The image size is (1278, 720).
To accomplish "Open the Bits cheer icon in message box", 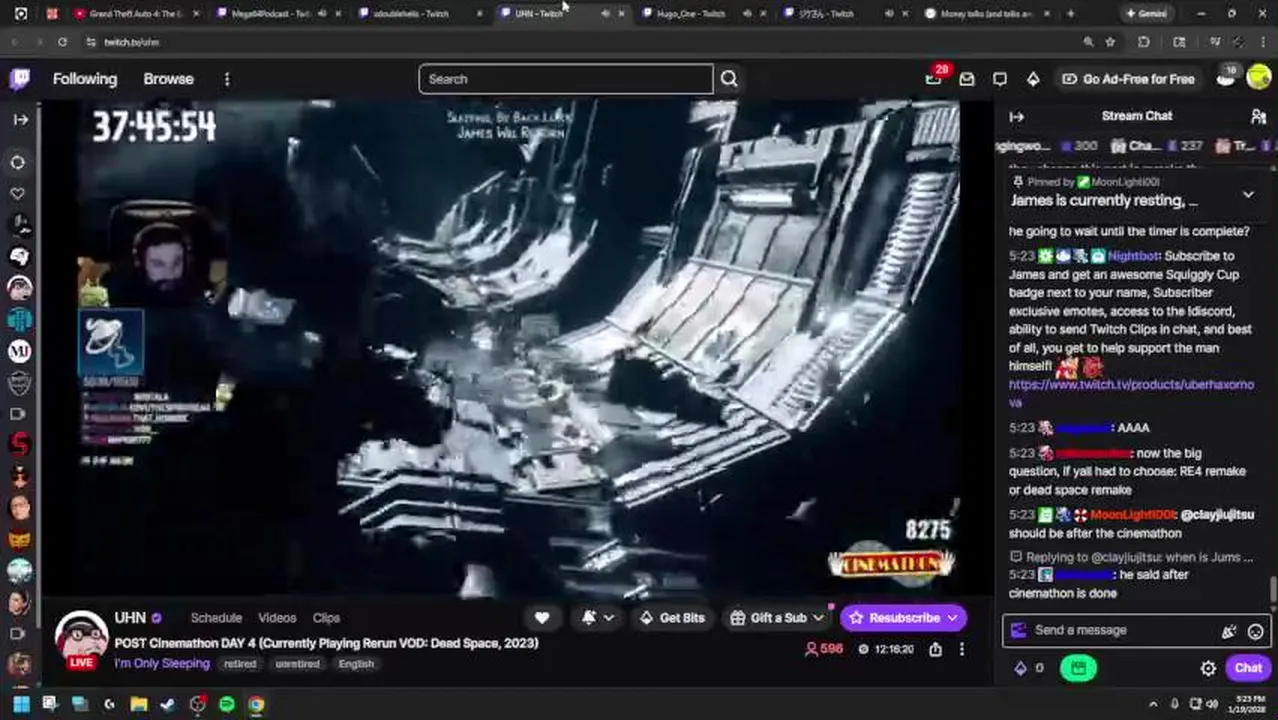I will [x=1229, y=631].
